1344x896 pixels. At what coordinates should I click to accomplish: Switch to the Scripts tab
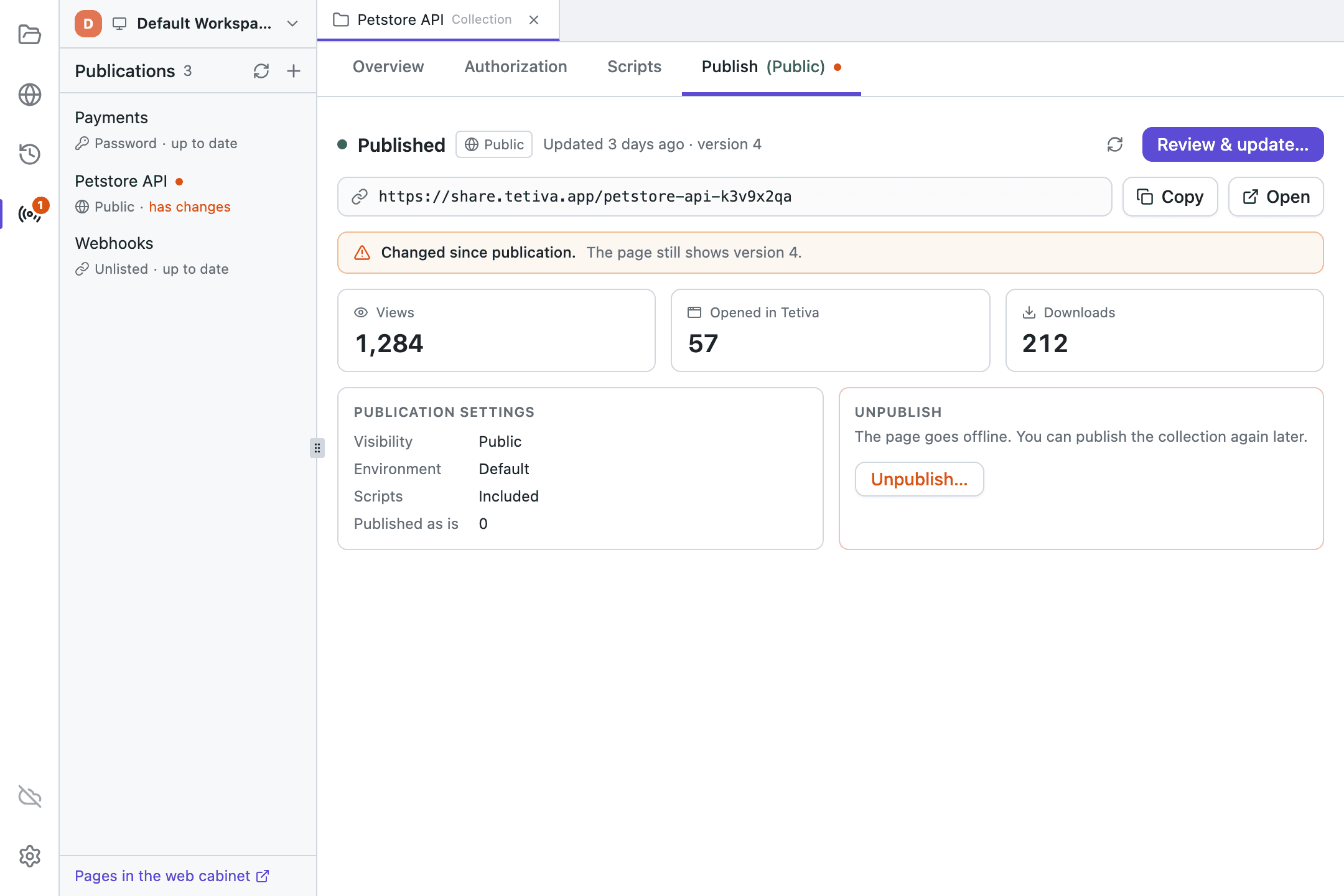click(634, 67)
